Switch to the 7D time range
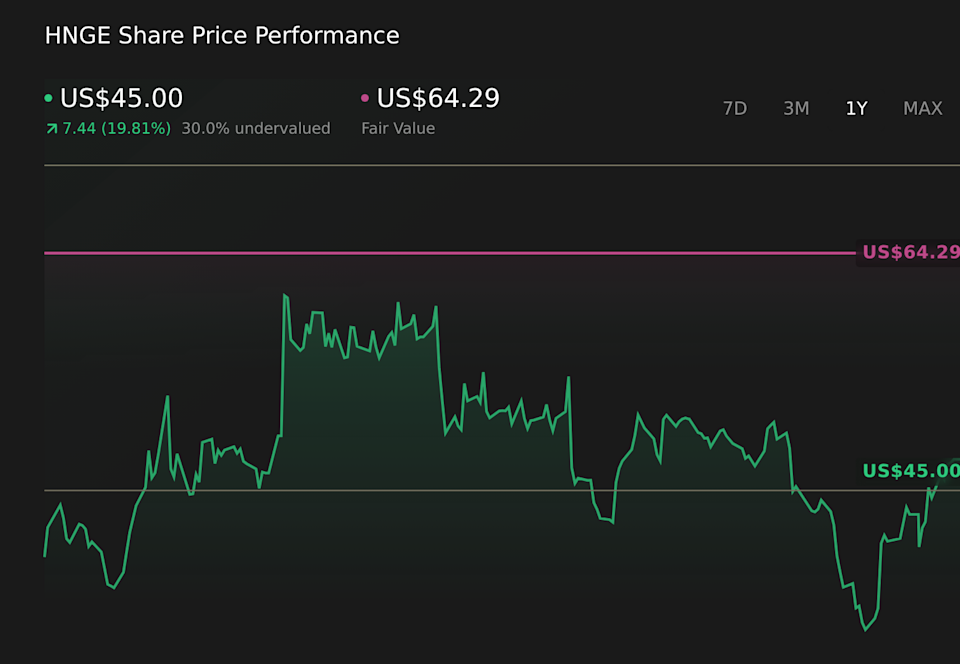 pyautogui.click(x=735, y=108)
